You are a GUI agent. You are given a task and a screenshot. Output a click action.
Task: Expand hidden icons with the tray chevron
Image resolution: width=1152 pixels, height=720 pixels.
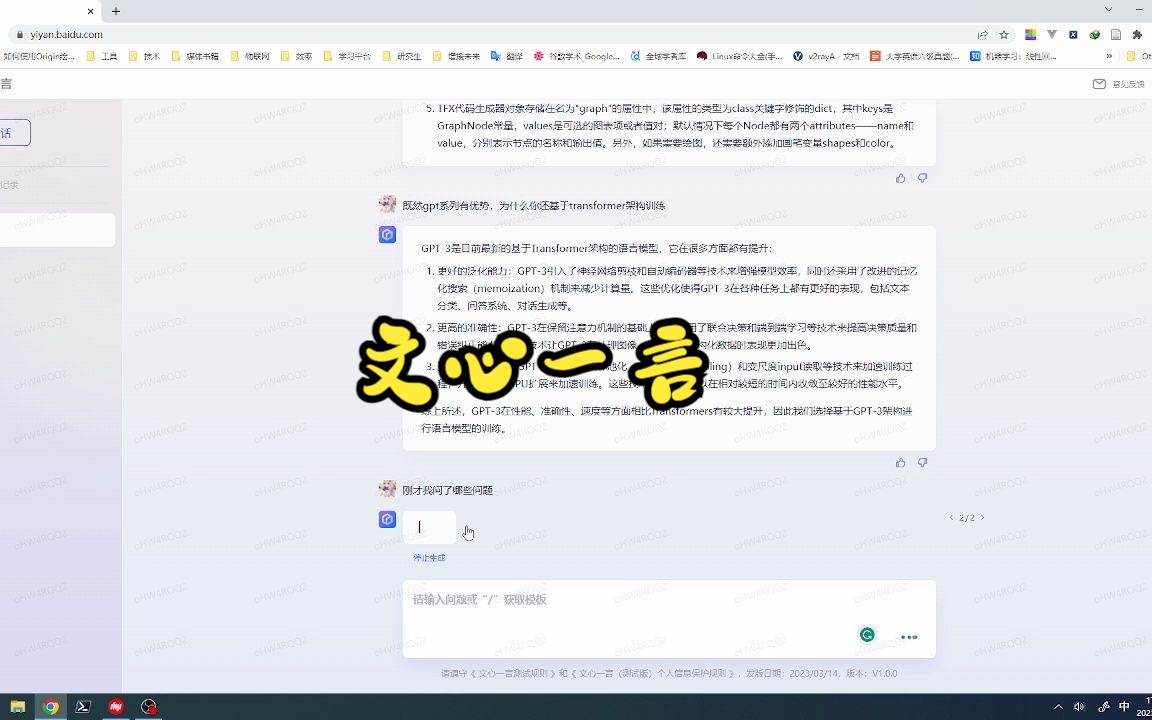[x=1059, y=706]
